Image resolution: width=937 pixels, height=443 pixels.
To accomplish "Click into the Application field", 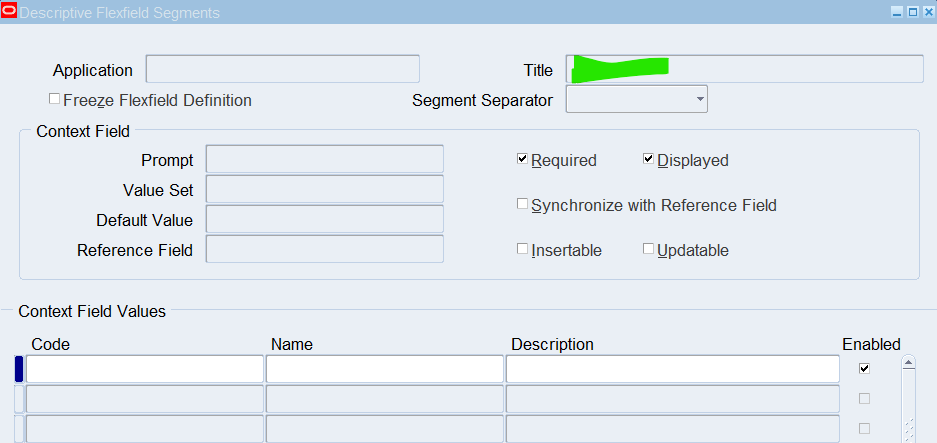I will coord(282,69).
